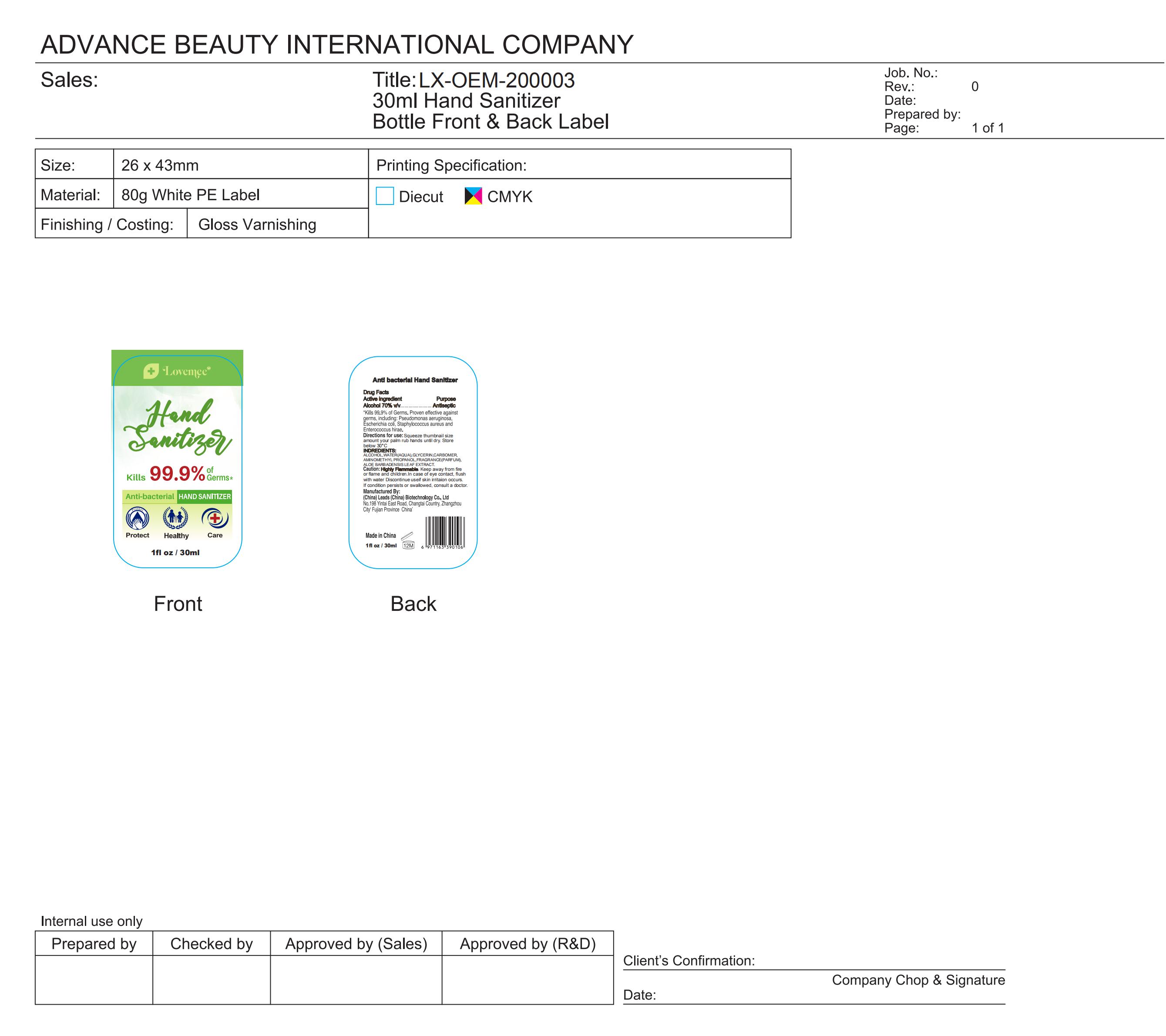Viewport: 1166px width, 1036px height.
Task: Click the Diecut checkbox square
Action: tap(384, 196)
